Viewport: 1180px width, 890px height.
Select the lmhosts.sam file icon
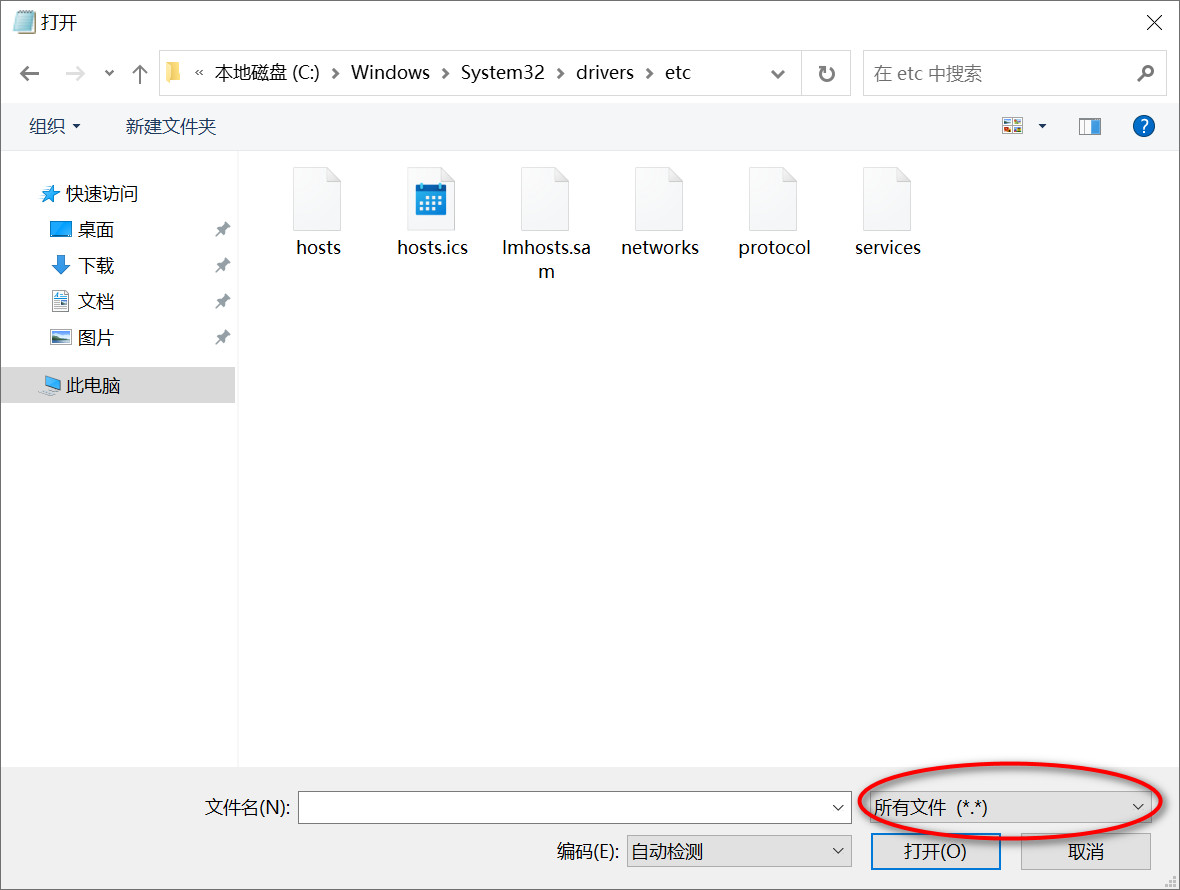click(x=545, y=199)
